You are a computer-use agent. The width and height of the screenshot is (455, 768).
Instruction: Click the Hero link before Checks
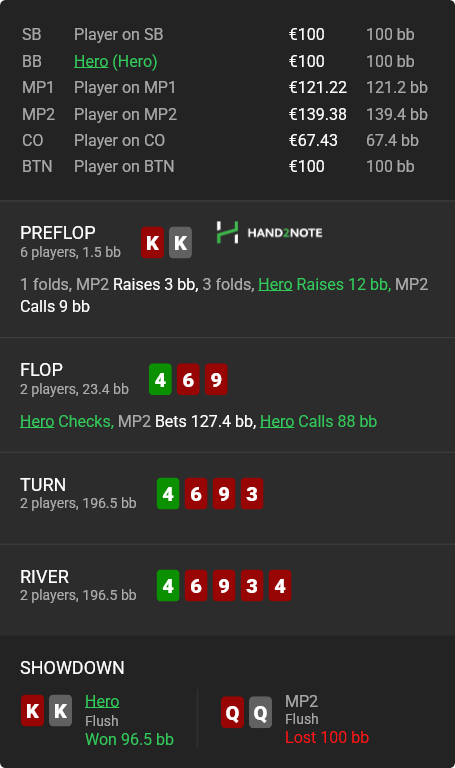tap(37, 421)
